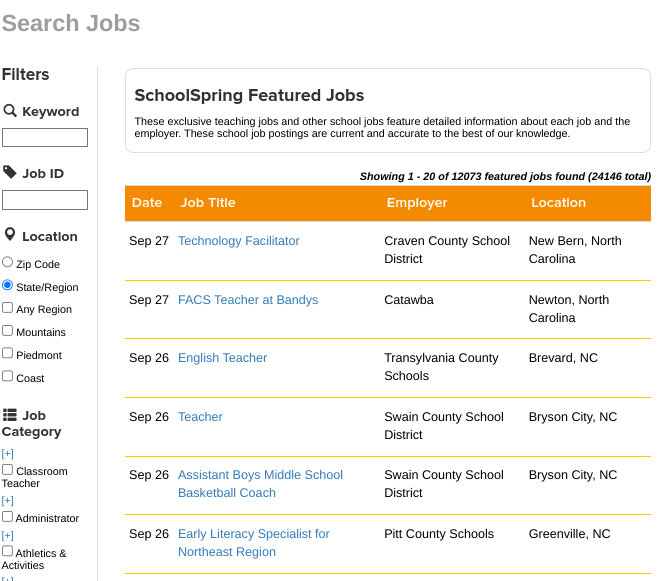Image resolution: width=660 pixels, height=581 pixels.
Task: Select the State/Region radio option
Action: point(8,286)
